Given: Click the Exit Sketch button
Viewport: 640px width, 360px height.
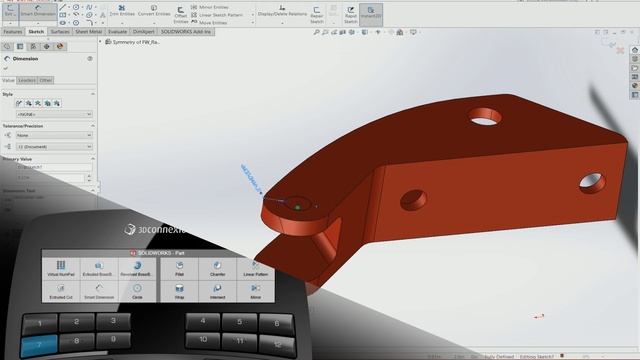Looking at the screenshot, I should point(10,11).
